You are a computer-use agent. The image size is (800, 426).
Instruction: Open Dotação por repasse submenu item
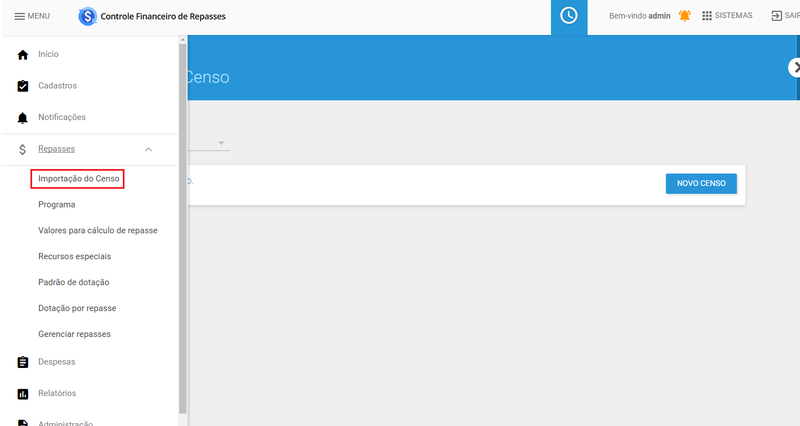click(x=77, y=308)
